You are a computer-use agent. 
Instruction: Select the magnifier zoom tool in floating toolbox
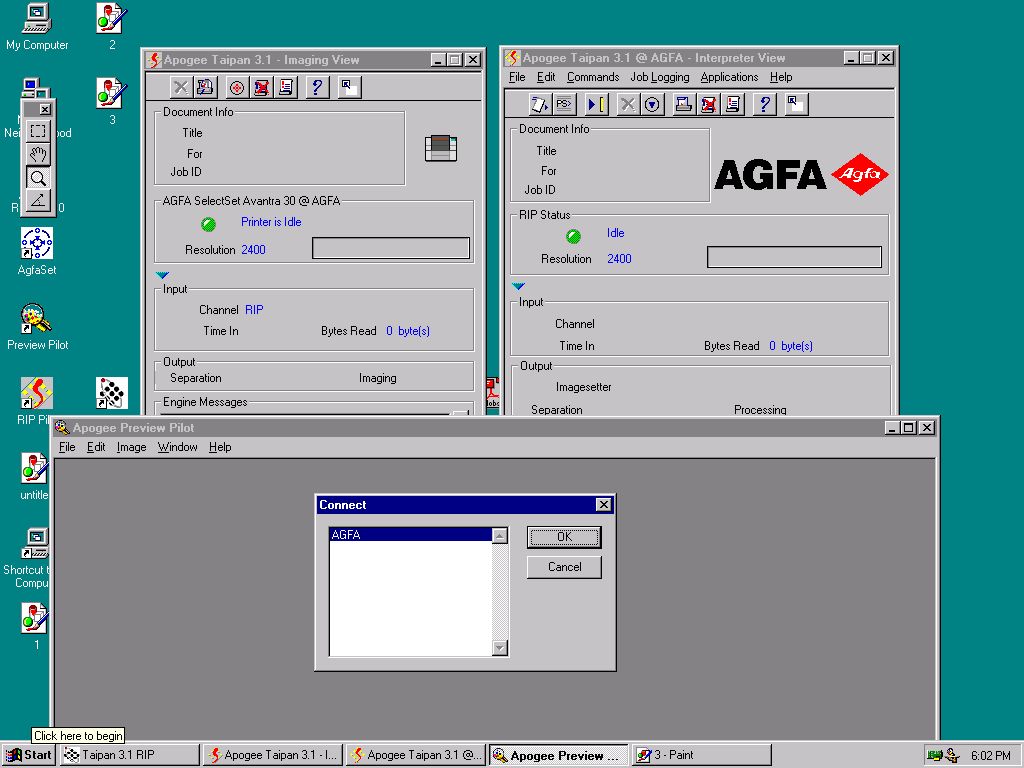coord(38,178)
